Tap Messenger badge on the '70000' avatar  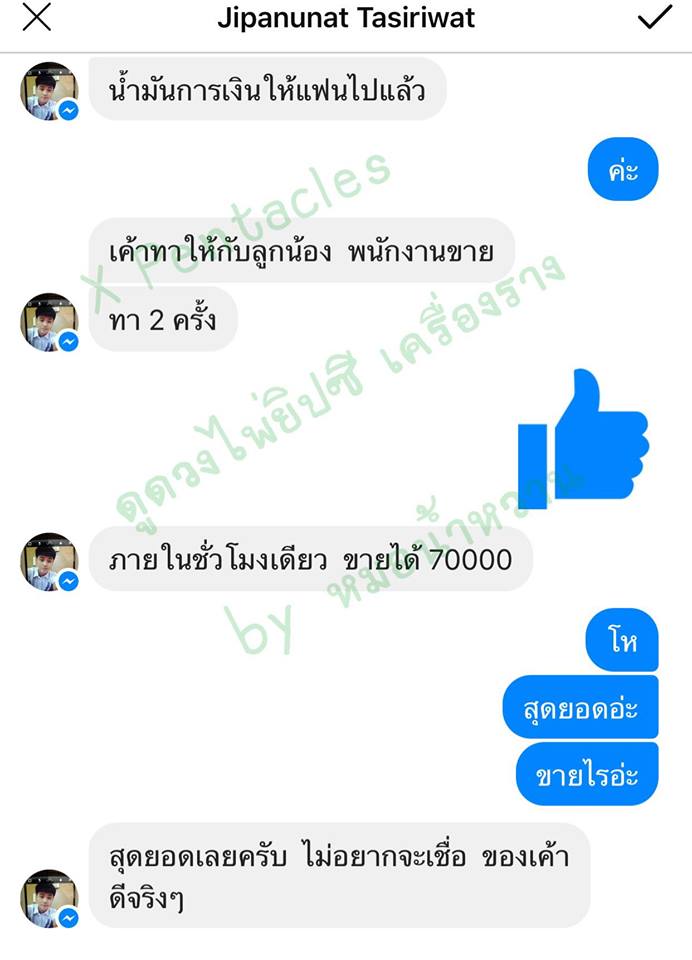click(69, 580)
